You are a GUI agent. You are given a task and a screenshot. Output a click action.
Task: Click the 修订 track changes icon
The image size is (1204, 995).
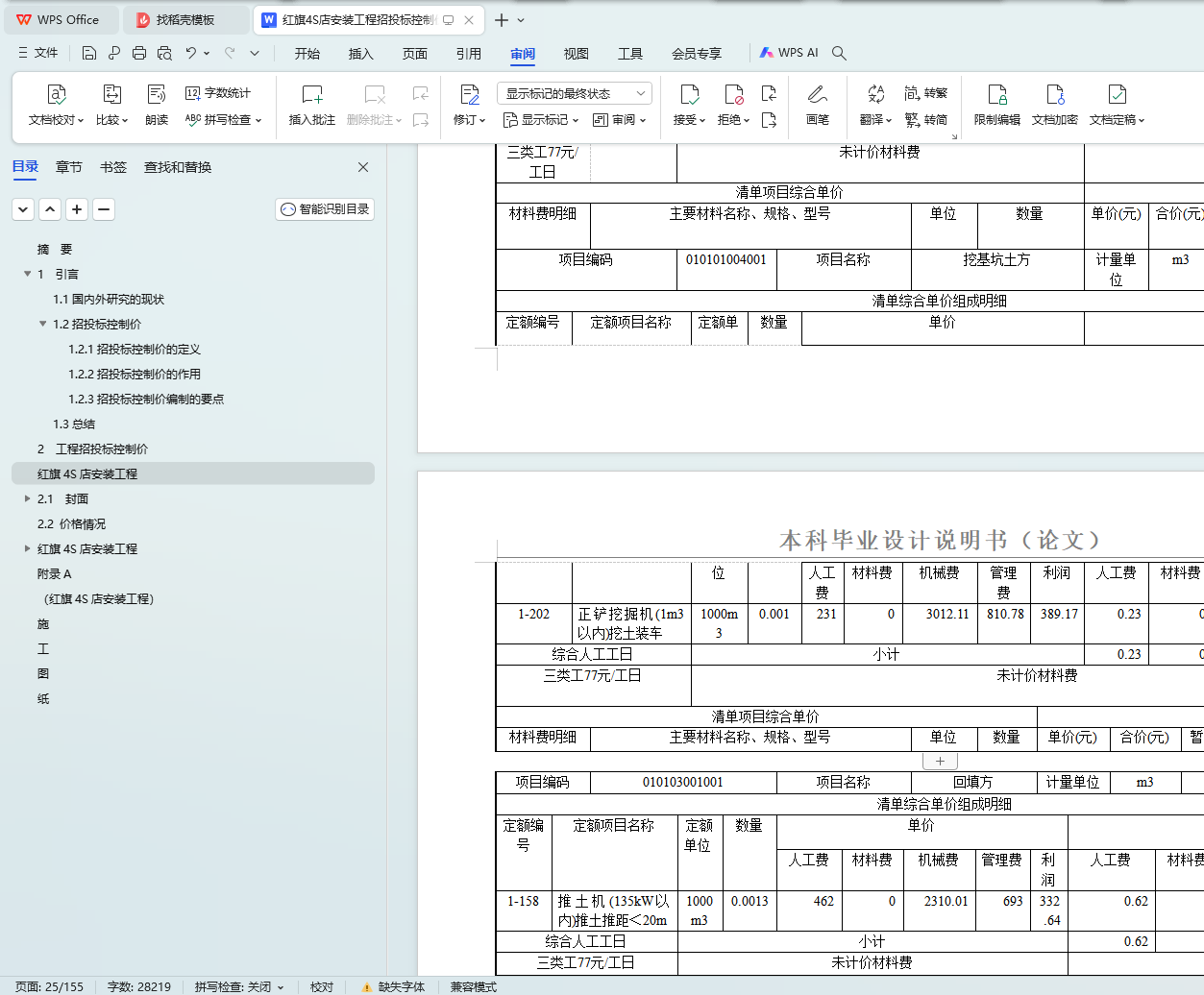pyautogui.click(x=470, y=94)
